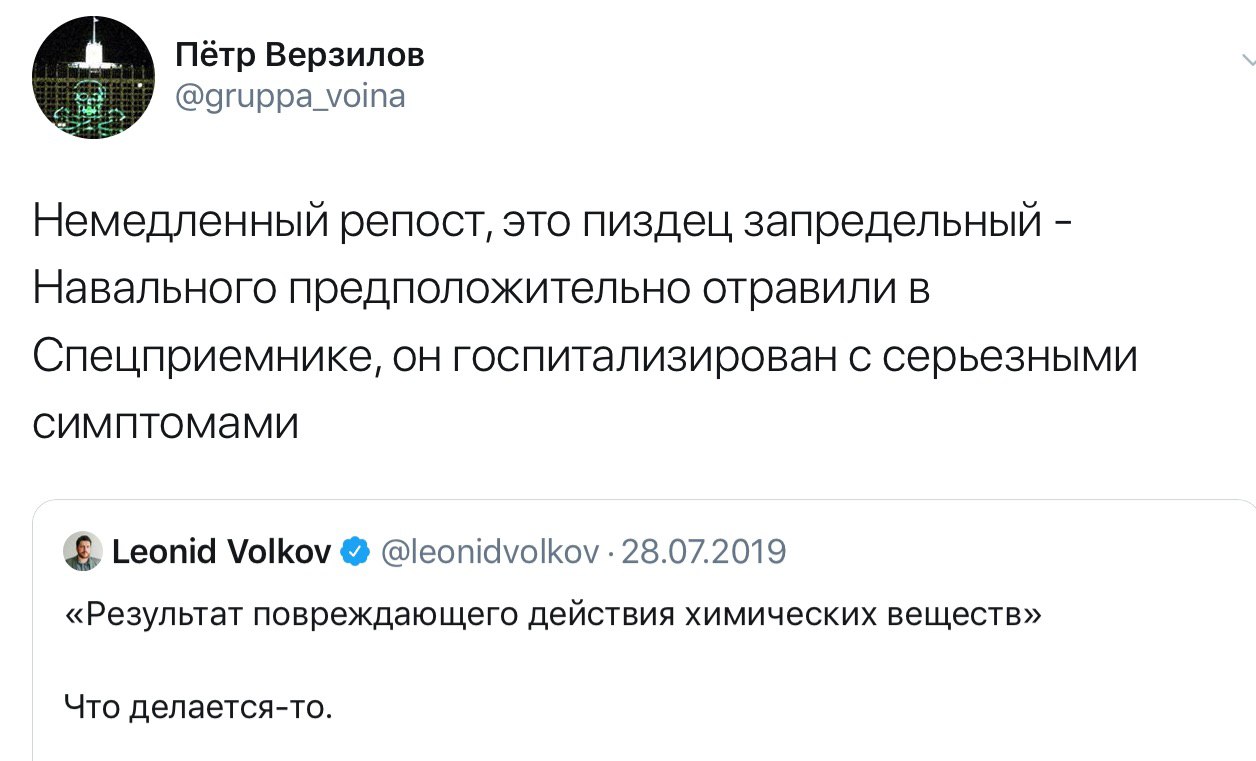Click quoted text "Что делается-то."

click(197, 708)
